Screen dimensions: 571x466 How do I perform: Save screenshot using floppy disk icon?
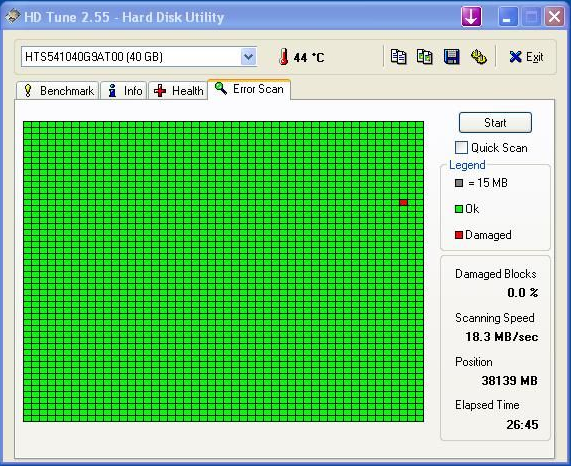point(452,57)
